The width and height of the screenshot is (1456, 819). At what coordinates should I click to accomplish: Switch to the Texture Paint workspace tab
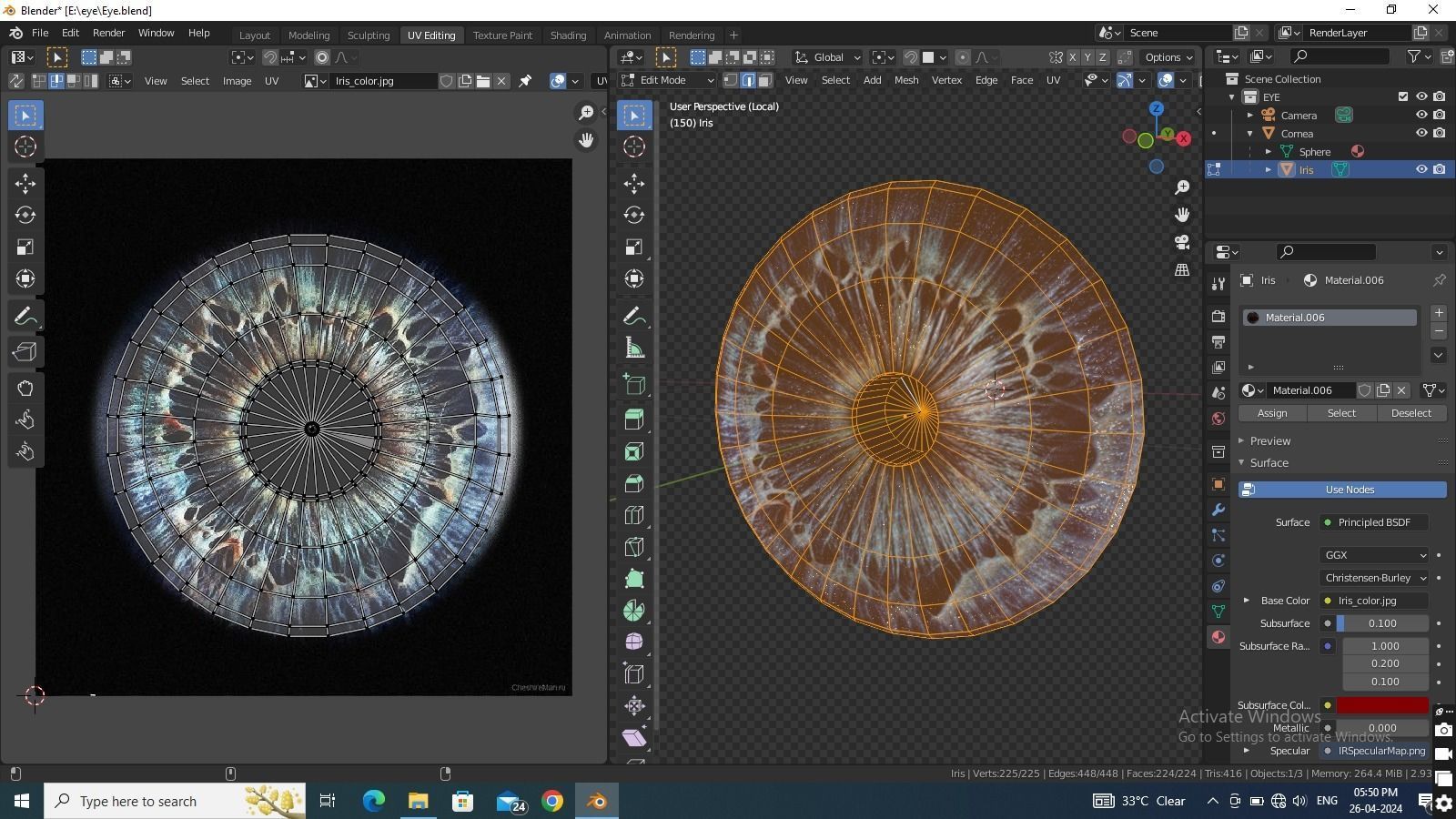[502, 35]
